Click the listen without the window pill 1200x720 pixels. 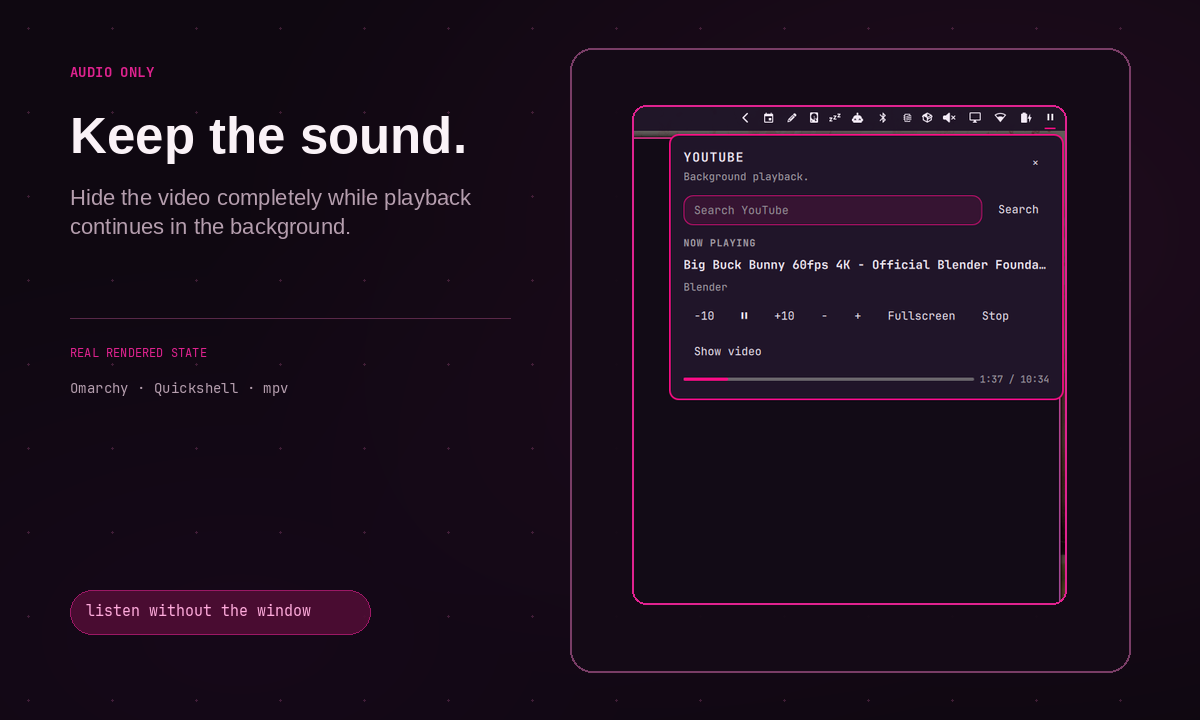tap(220, 612)
